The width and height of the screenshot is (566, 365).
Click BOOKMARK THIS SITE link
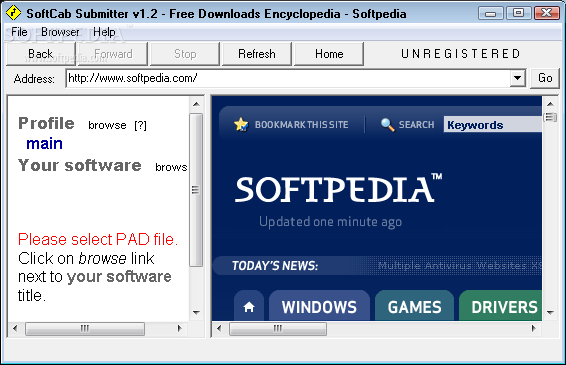[x=301, y=125]
